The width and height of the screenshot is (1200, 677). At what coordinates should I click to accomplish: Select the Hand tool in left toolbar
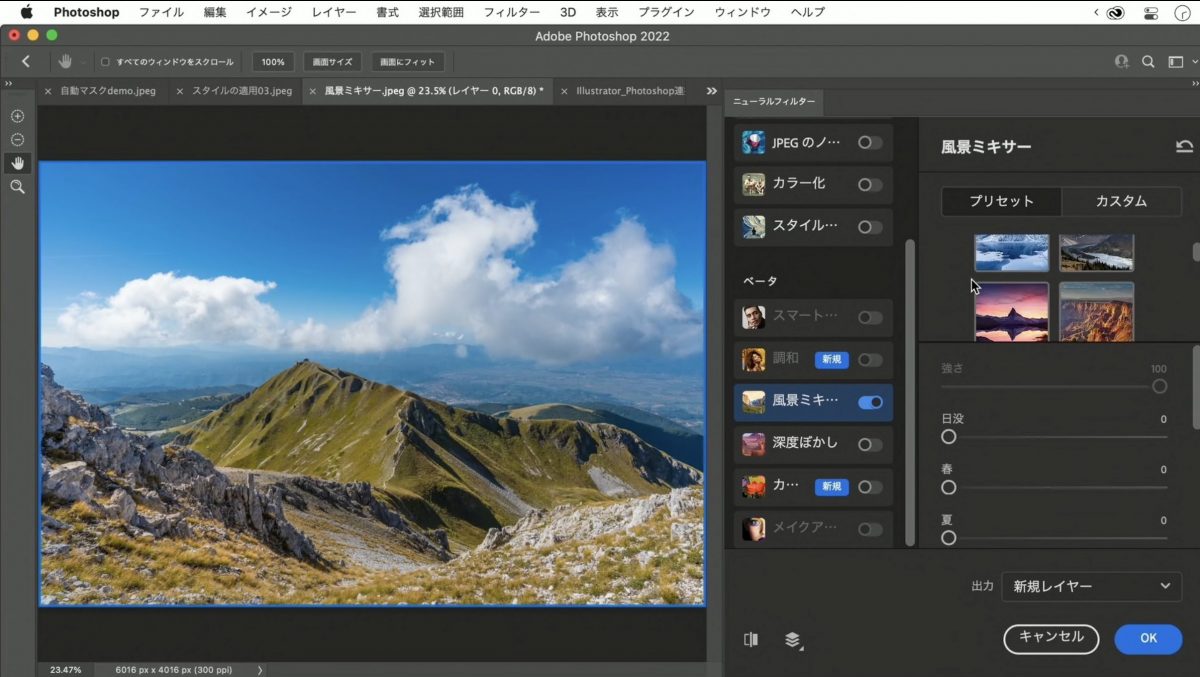pyautogui.click(x=17, y=163)
